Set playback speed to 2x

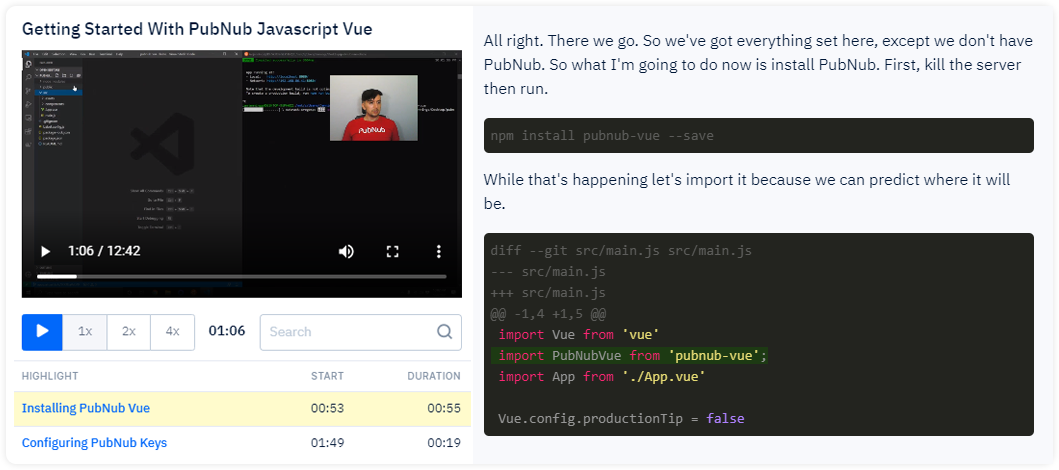[128, 332]
